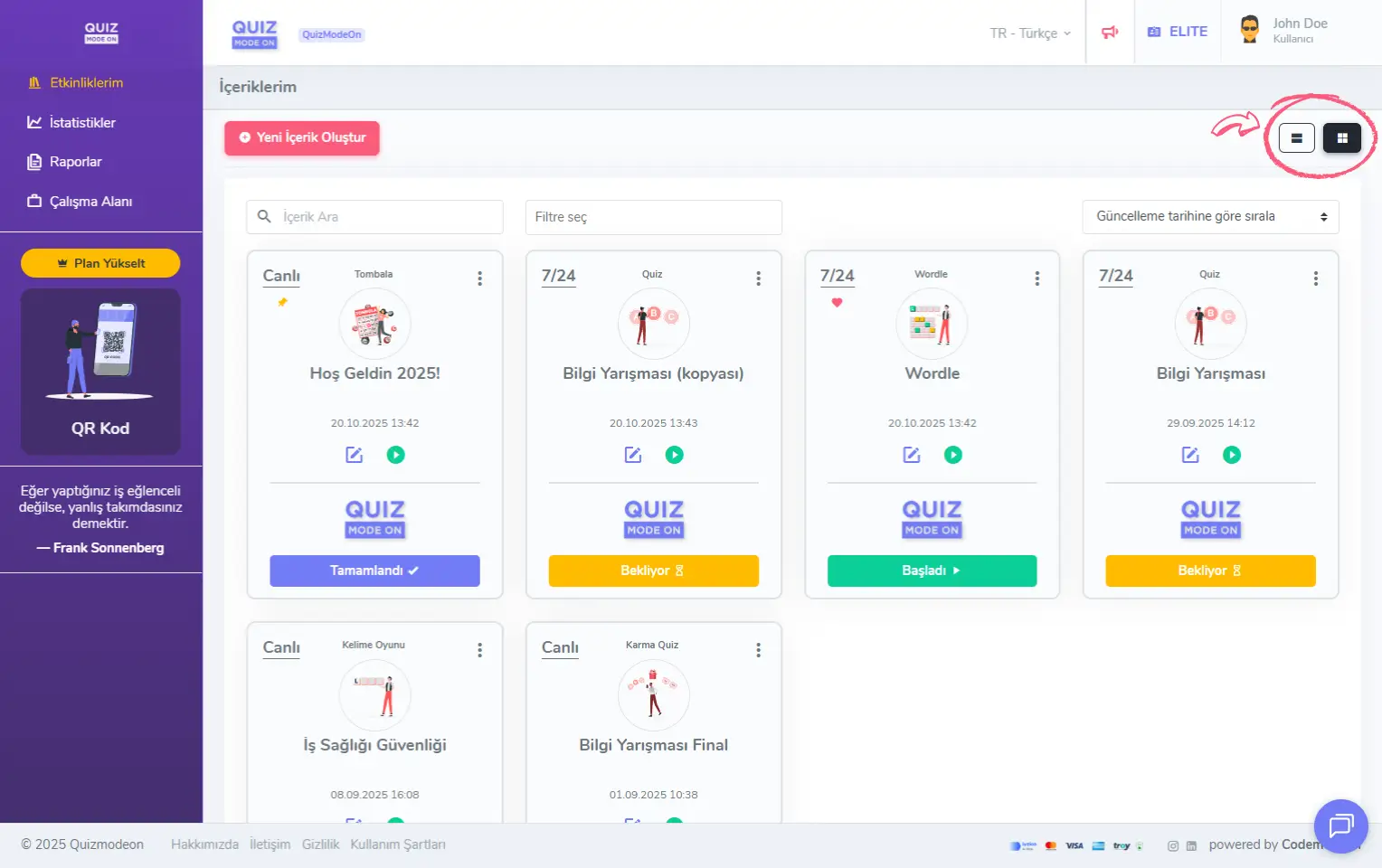
Task: Click pin icon on Hoş Geldin 2025! card
Action: pyautogui.click(x=282, y=303)
